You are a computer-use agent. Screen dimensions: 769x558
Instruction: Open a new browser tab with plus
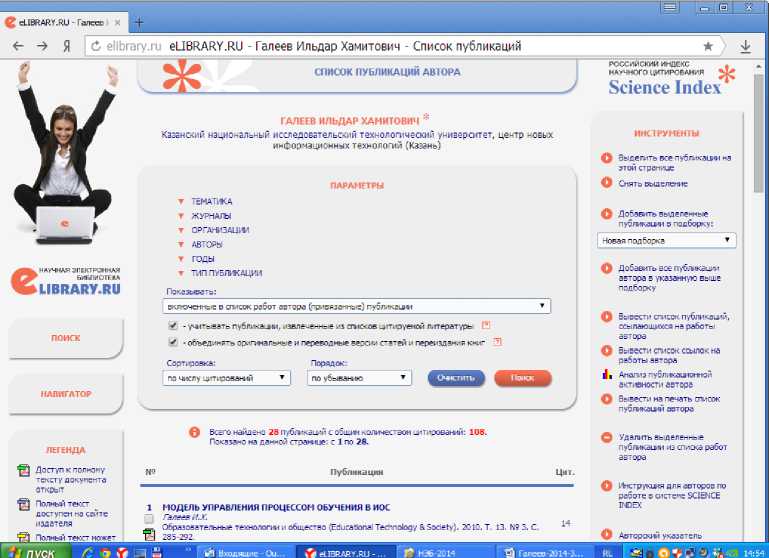pos(139,22)
